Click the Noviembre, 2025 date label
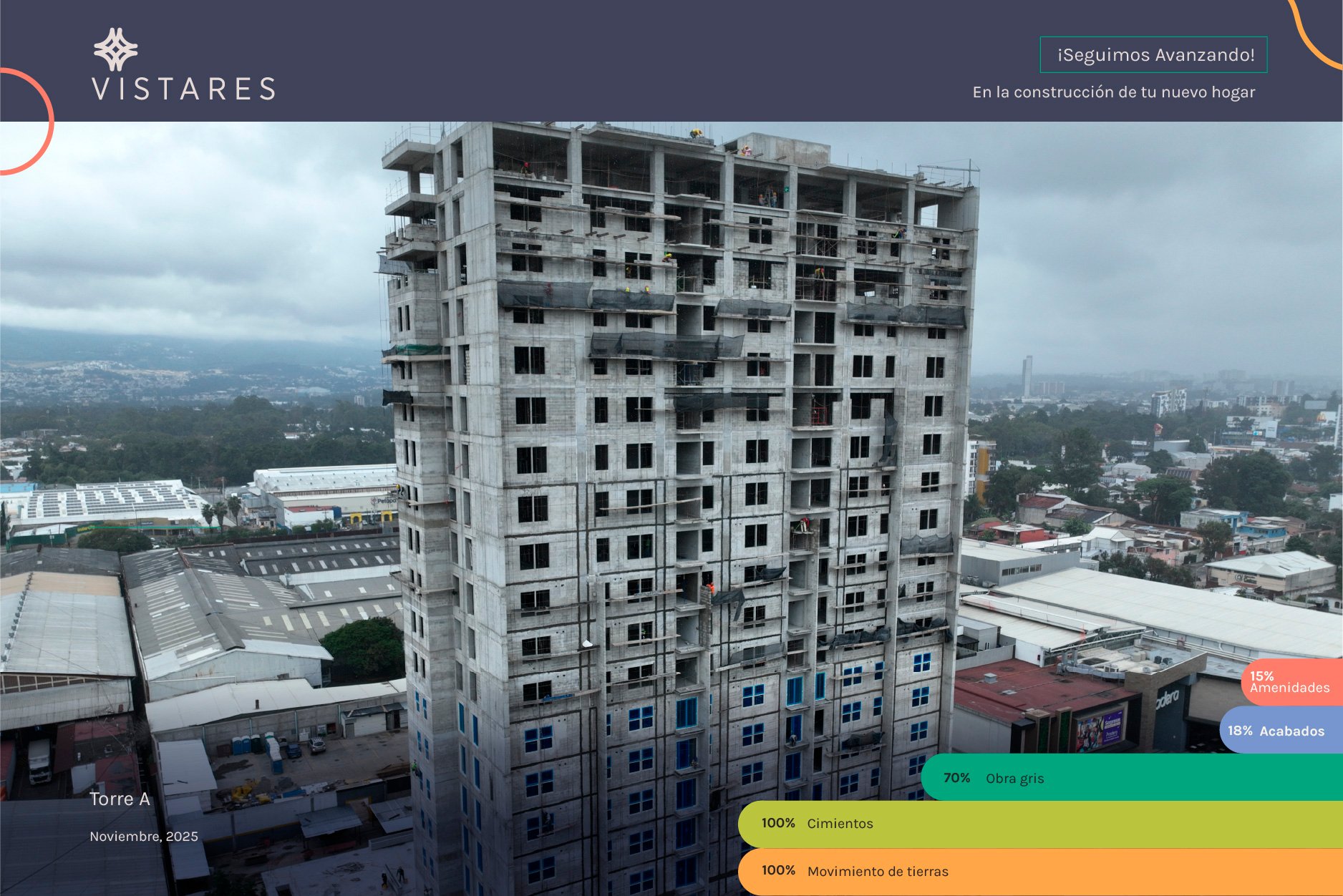The height and width of the screenshot is (896, 1343). (x=144, y=837)
